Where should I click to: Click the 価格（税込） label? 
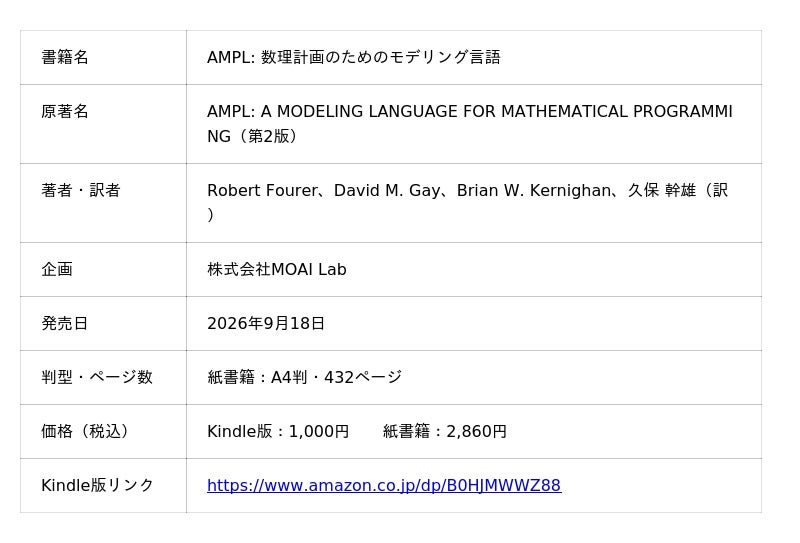tap(85, 431)
